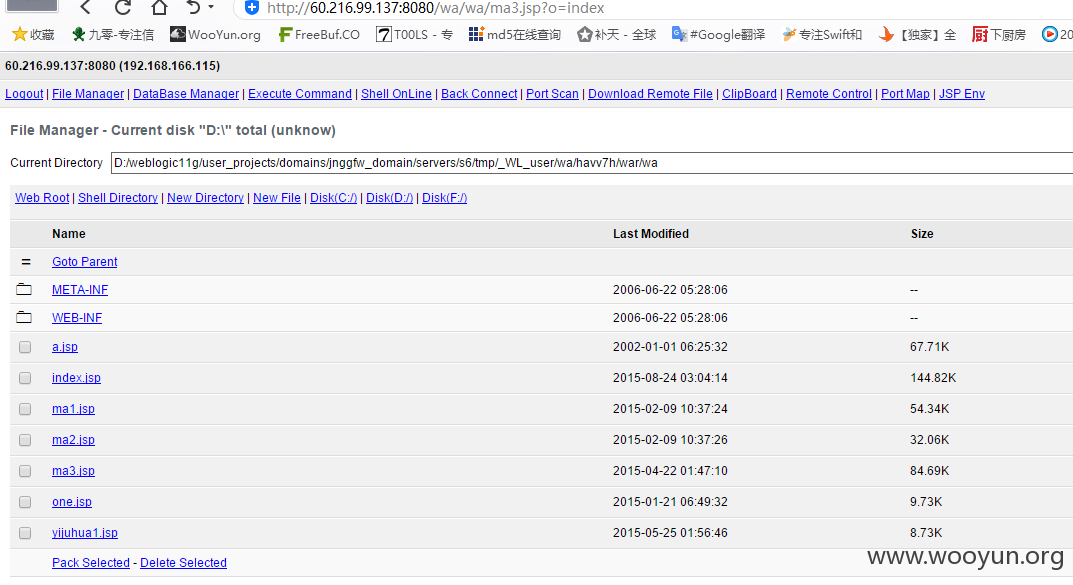This screenshot has width=1073, height=585.
Task: Switch to Disk(C:/)
Action: coord(333,198)
